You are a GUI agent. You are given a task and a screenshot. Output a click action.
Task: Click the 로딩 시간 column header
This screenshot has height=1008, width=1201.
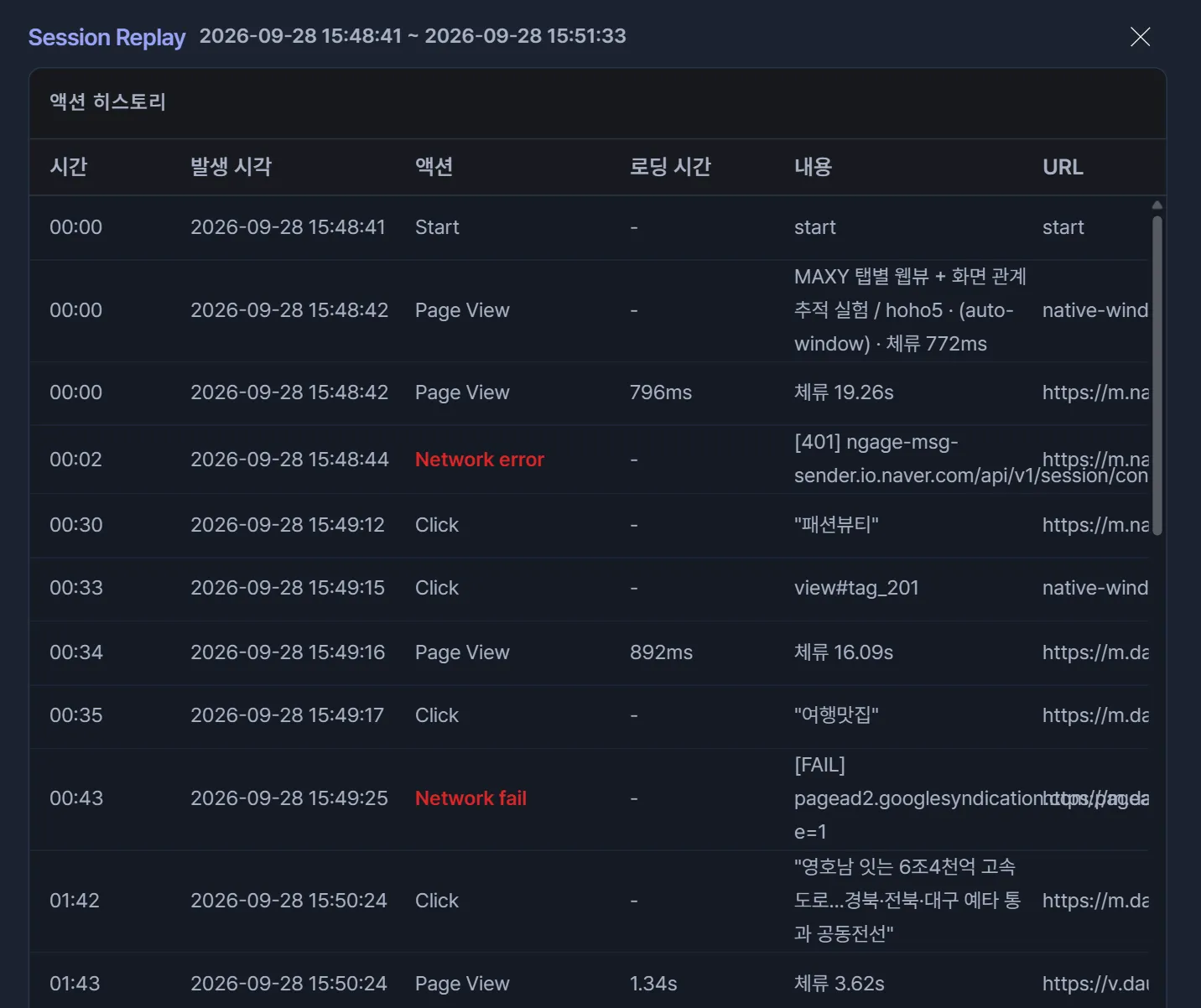point(671,167)
